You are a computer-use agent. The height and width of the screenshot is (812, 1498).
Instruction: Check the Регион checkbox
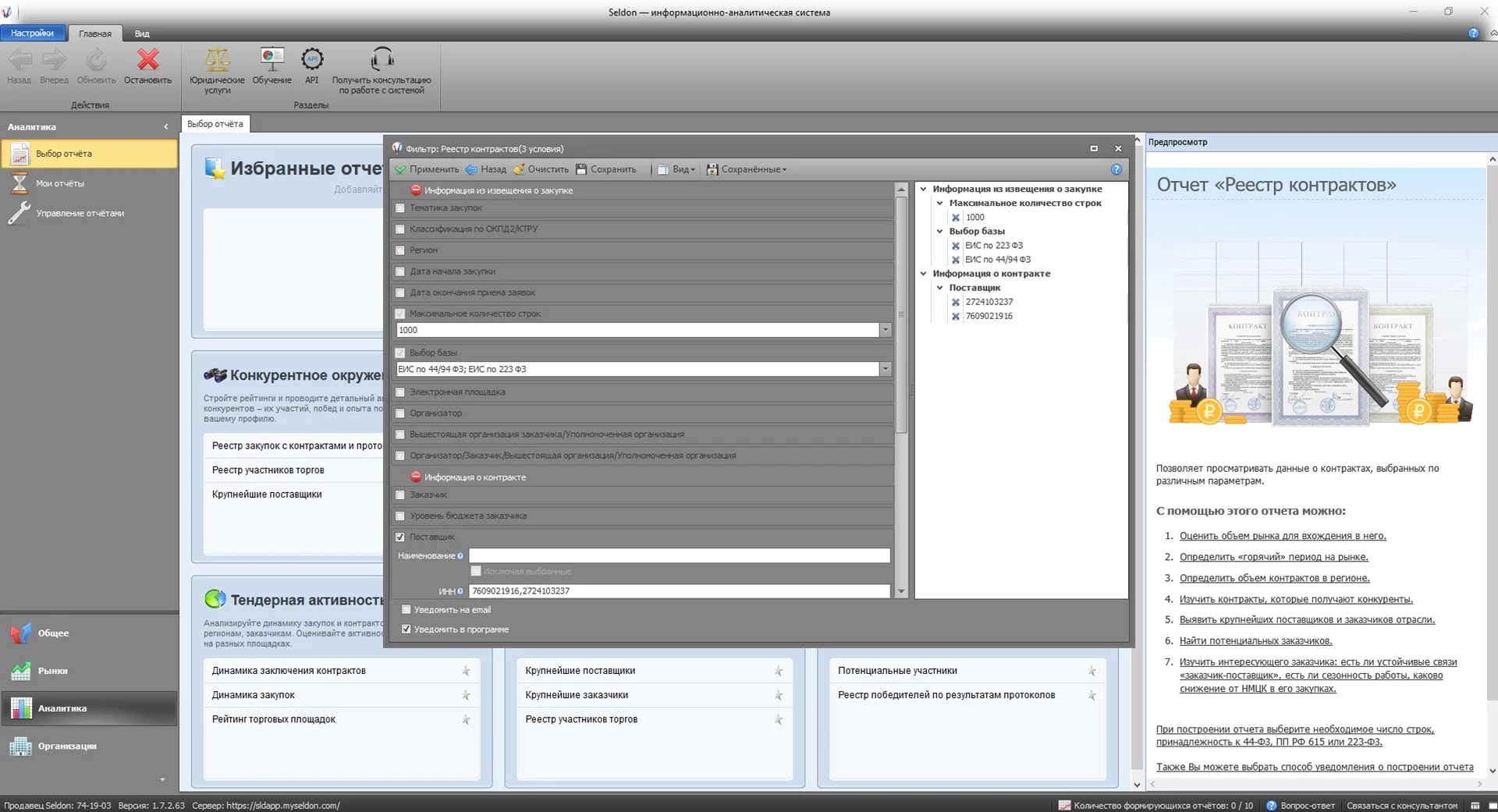[x=400, y=250]
